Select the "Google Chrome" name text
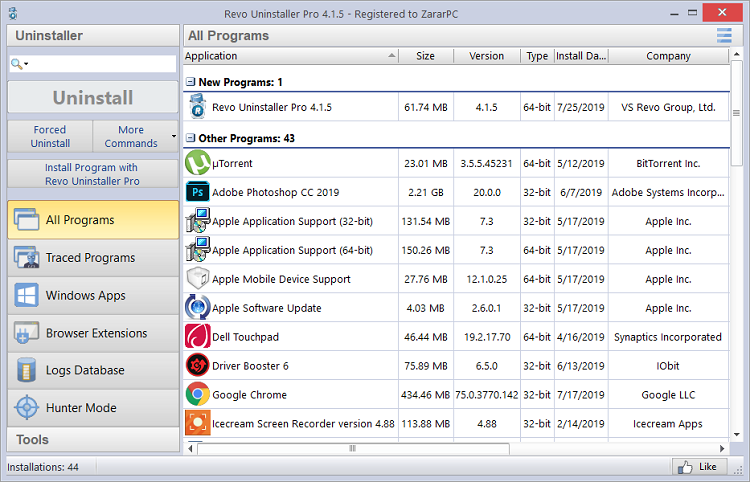Viewport: 750px width, 482px height. [249, 394]
